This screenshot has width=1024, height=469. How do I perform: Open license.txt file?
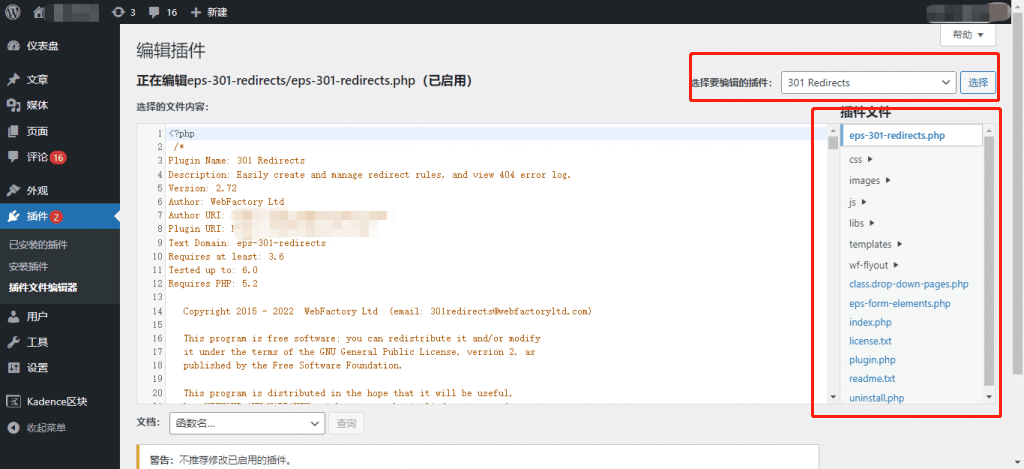[x=870, y=341]
